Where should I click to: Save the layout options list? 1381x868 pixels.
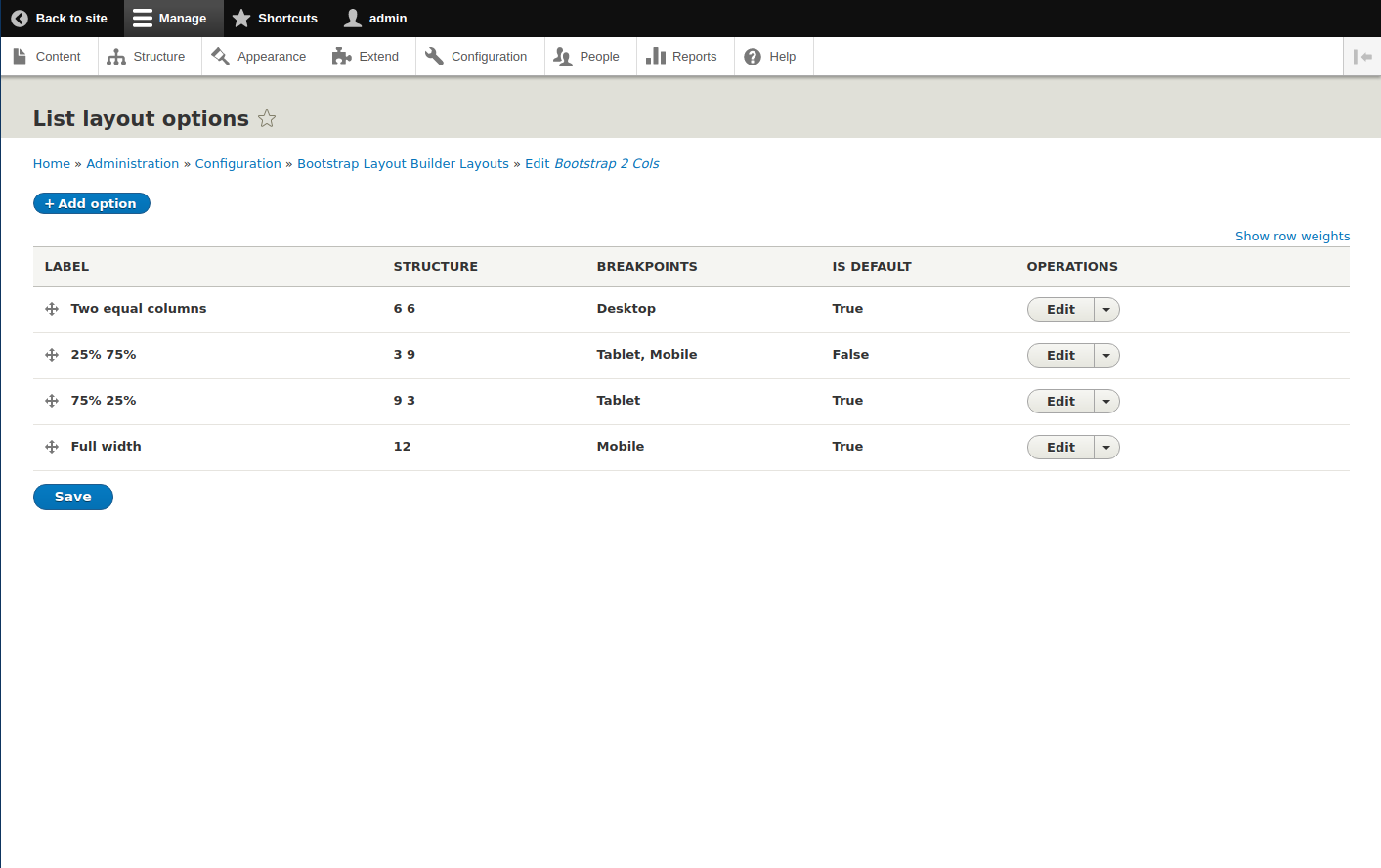pos(72,497)
